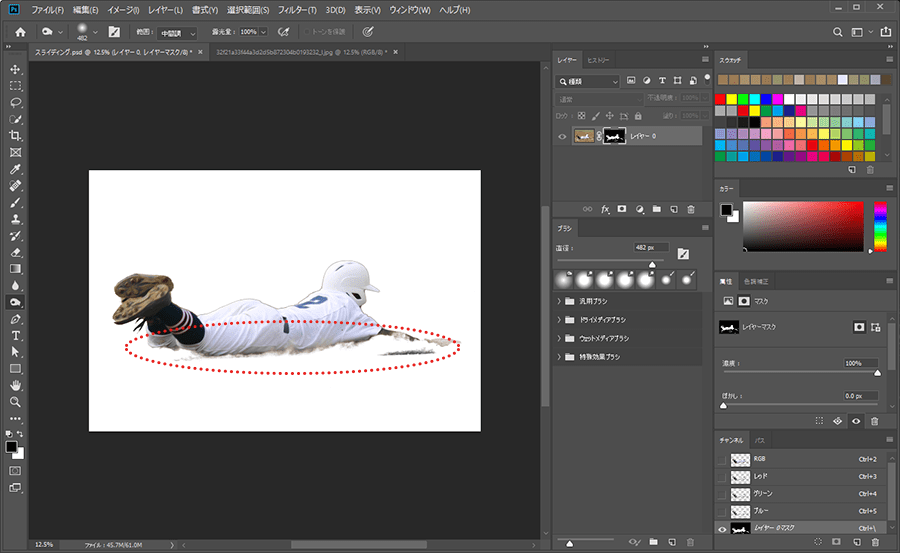This screenshot has width=900, height=553.
Task: Switch to the パス tab
Action: [x=759, y=440]
